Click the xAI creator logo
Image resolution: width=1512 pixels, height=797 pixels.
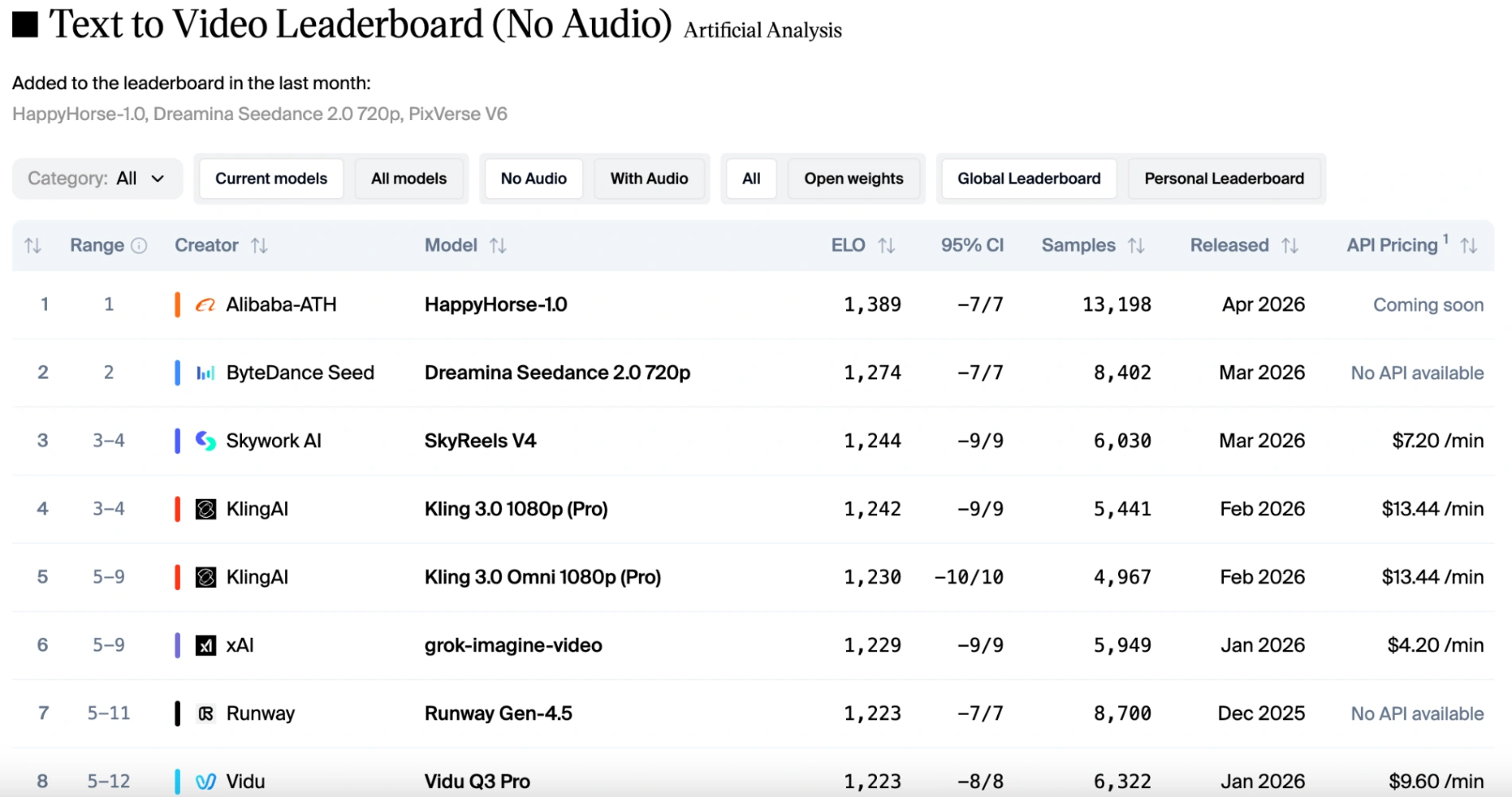[x=205, y=645]
